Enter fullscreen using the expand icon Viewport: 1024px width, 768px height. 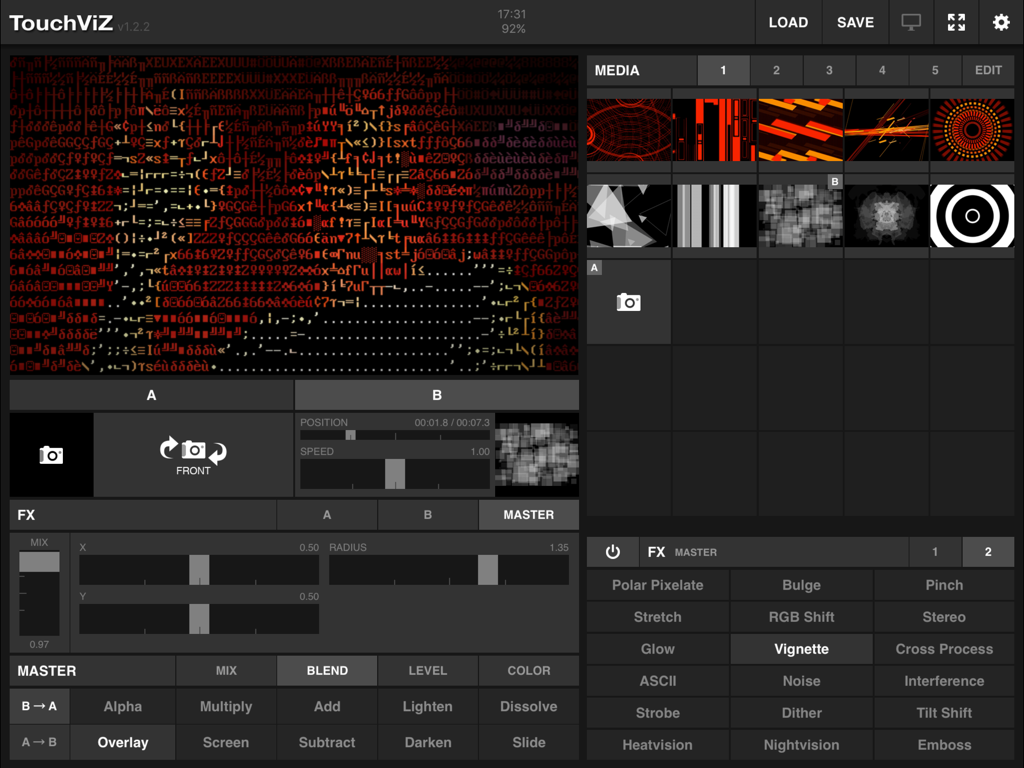[956, 22]
